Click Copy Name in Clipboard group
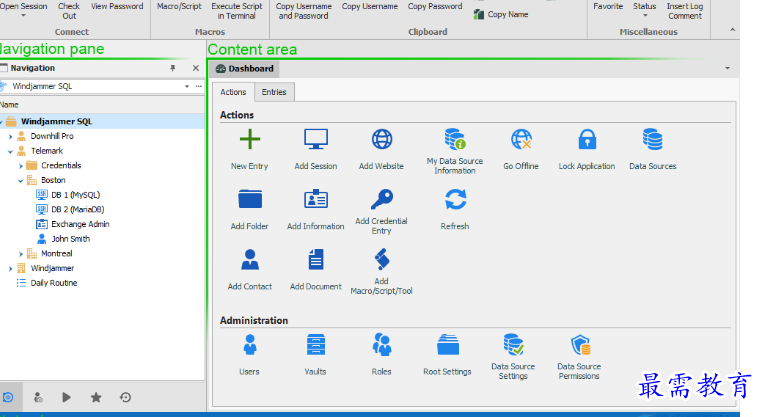This screenshot has width=760, height=417. pyautogui.click(x=501, y=15)
